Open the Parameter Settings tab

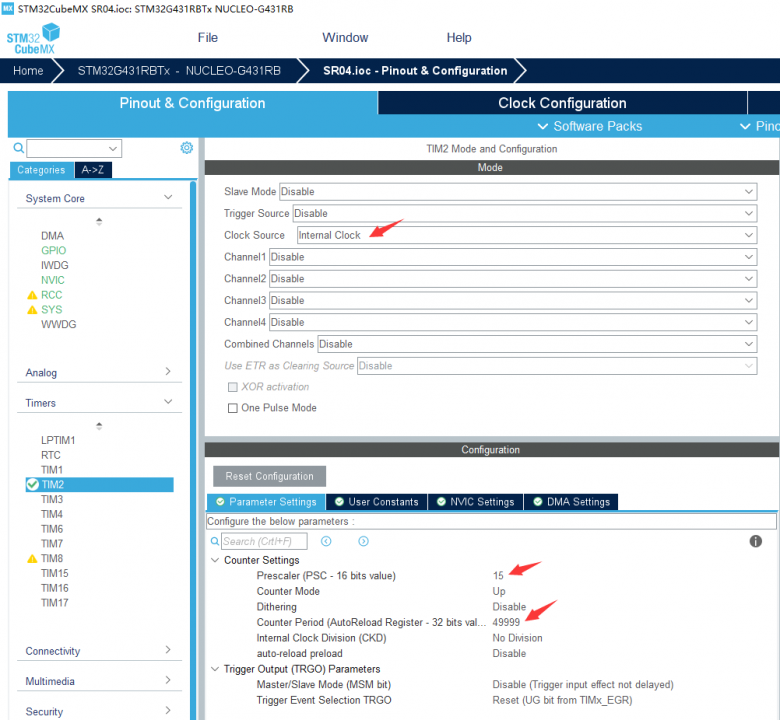pyautogui.click(x=266, y=502)
